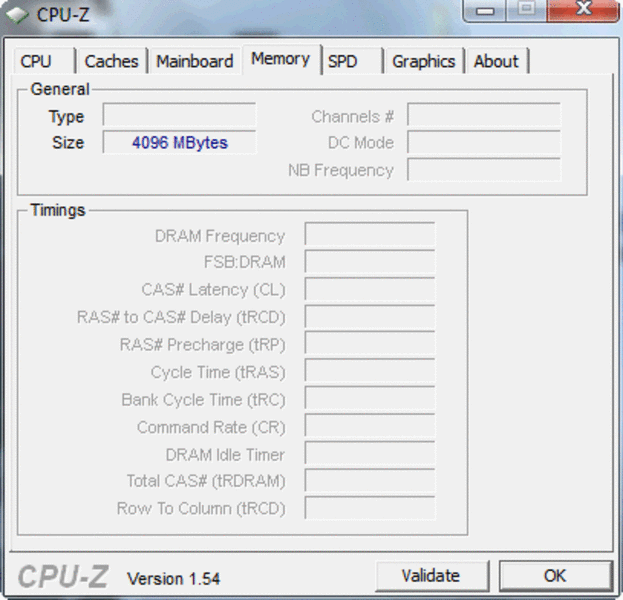Click the RAS# Precharge (tRP) field

370,343
